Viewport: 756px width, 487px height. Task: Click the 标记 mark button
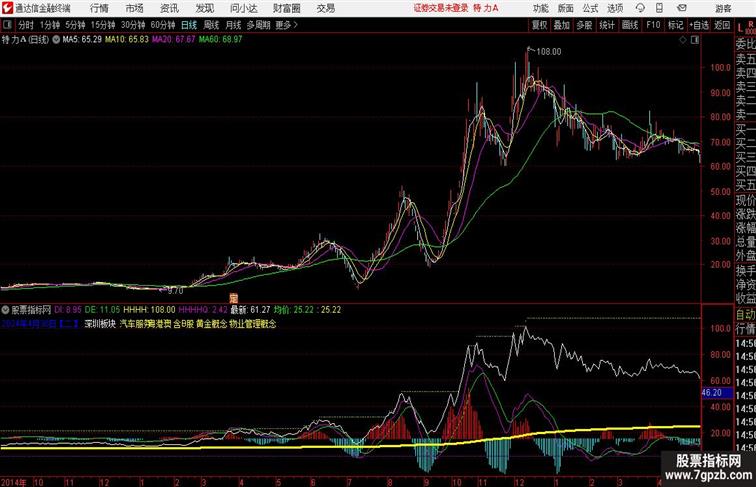click(x=675, y=25)
